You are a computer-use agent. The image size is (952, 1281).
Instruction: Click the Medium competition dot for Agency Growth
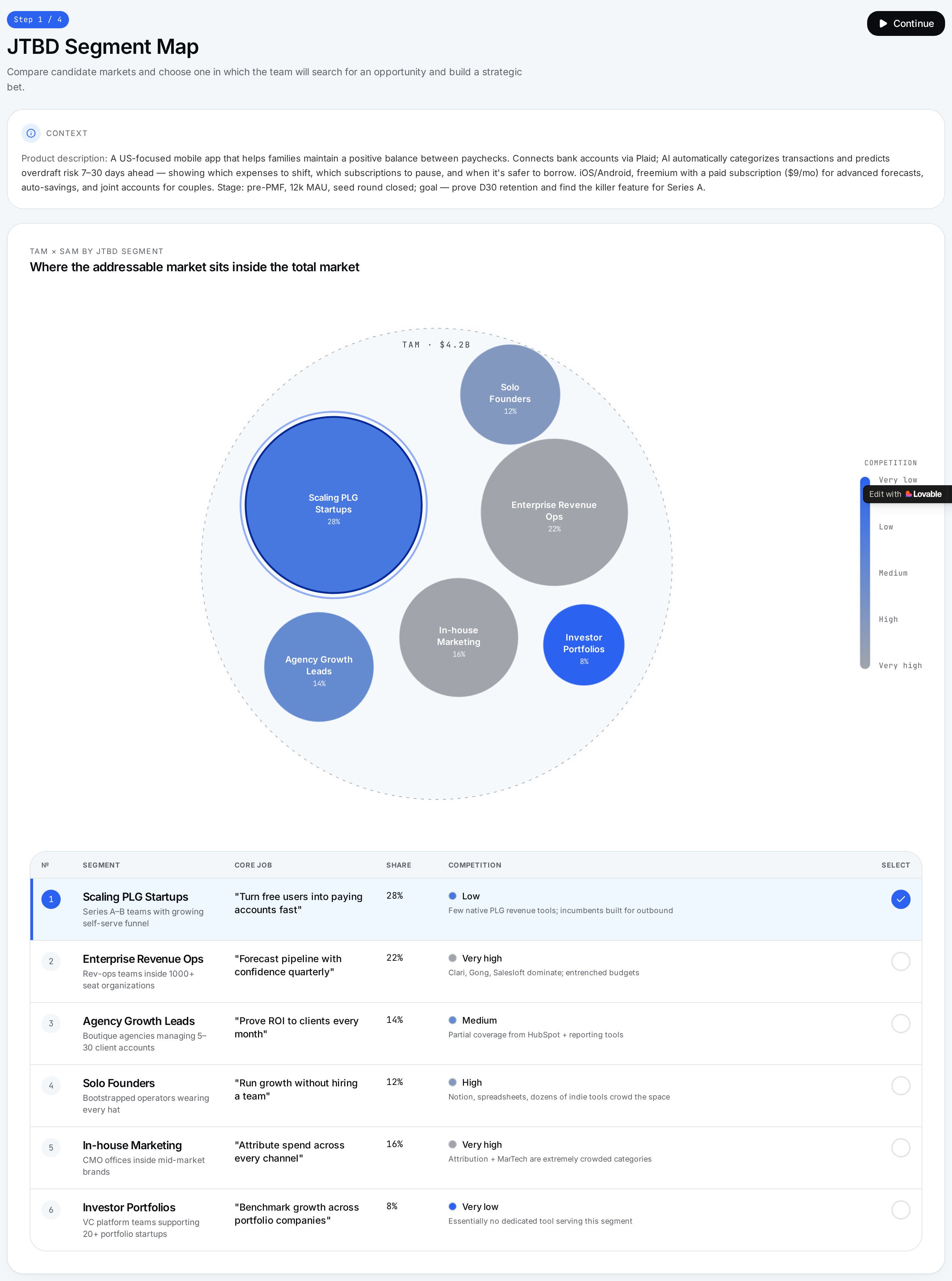453,1020
